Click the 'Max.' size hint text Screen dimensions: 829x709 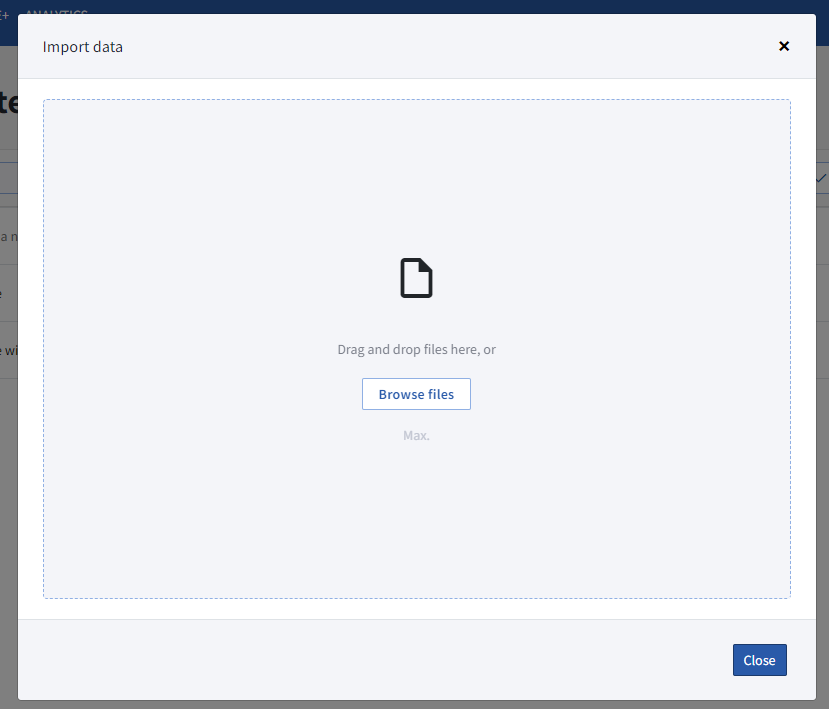pos(416,436)
